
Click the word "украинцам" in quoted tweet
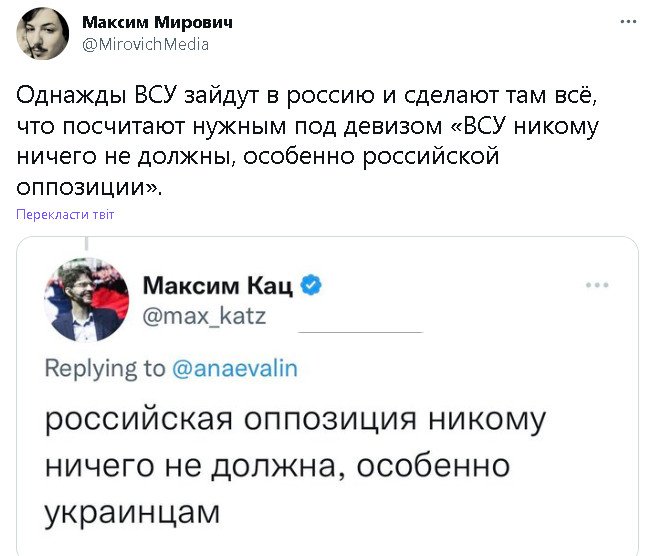pyautogui.click(x=131, y=512)
